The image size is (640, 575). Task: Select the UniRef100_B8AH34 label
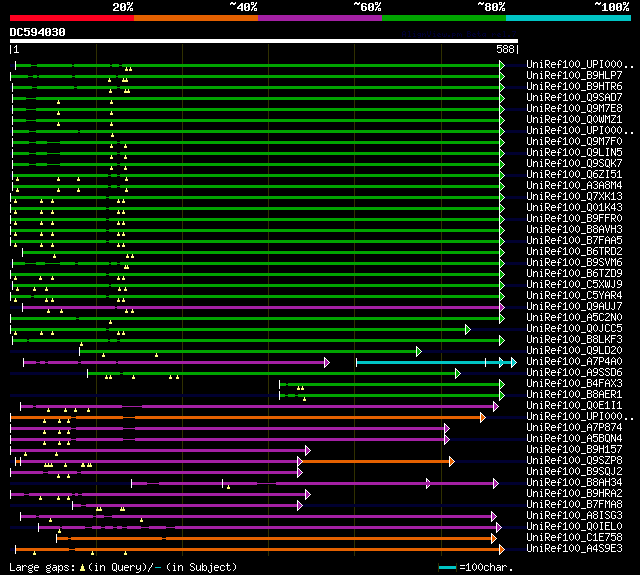[574, 483]
